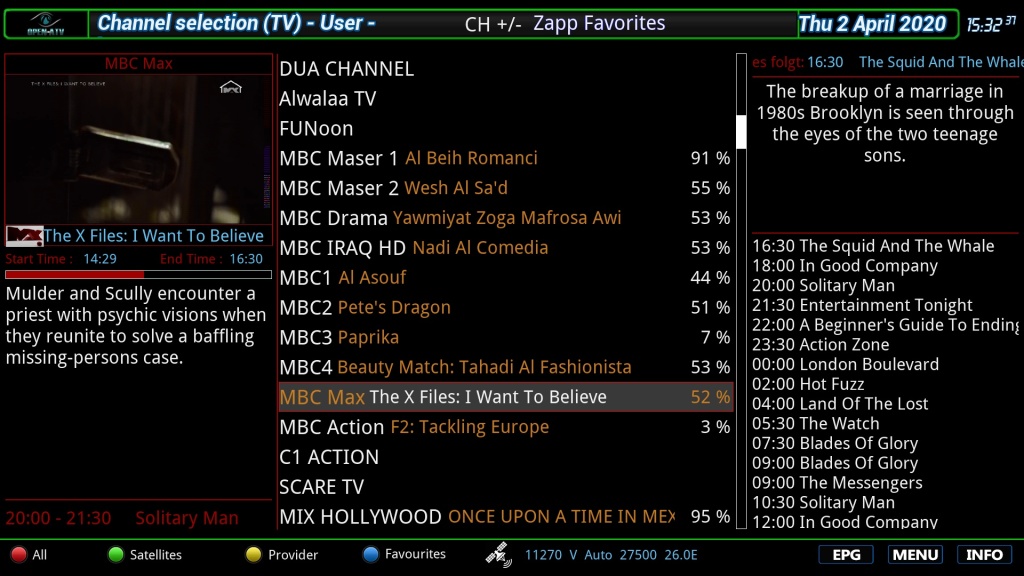Click the MBC Max title above preview
The image size is (1024, 576).
138,63
